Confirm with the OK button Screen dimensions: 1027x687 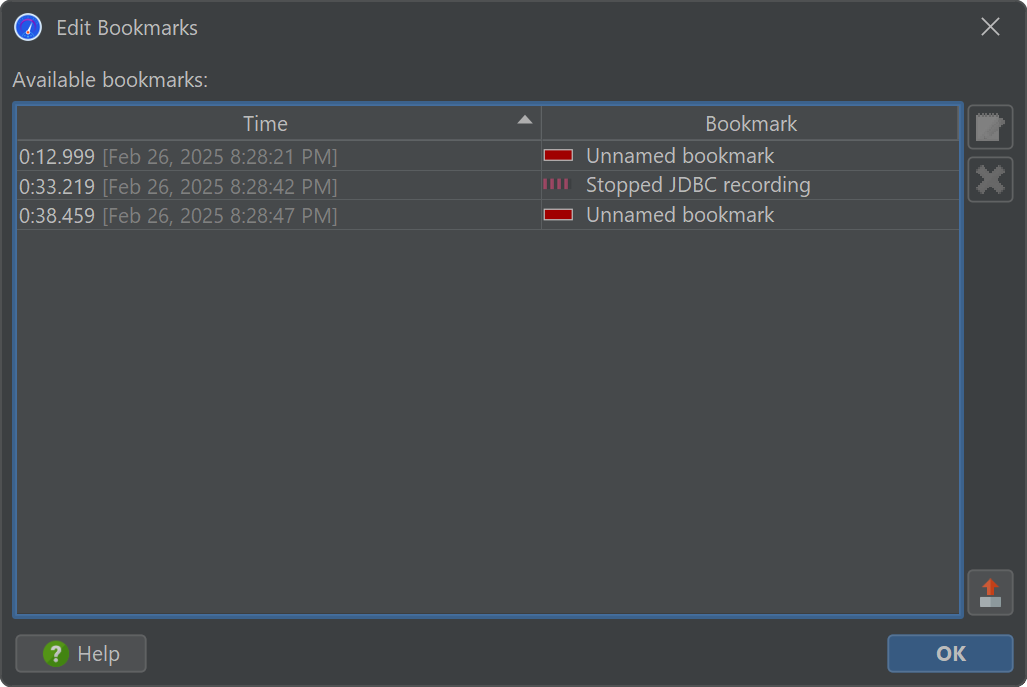point(950,654)
